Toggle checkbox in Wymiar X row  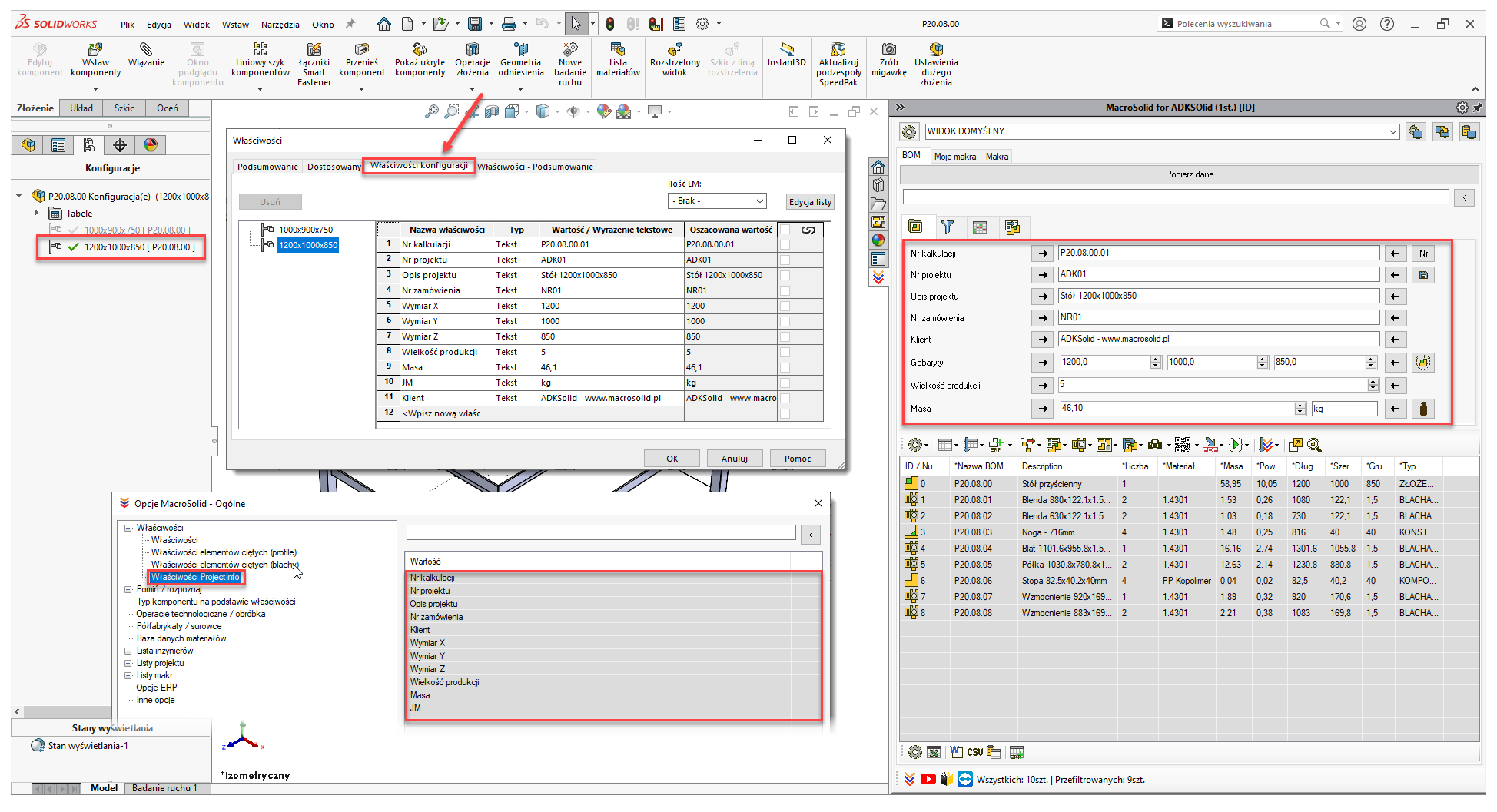785,306
